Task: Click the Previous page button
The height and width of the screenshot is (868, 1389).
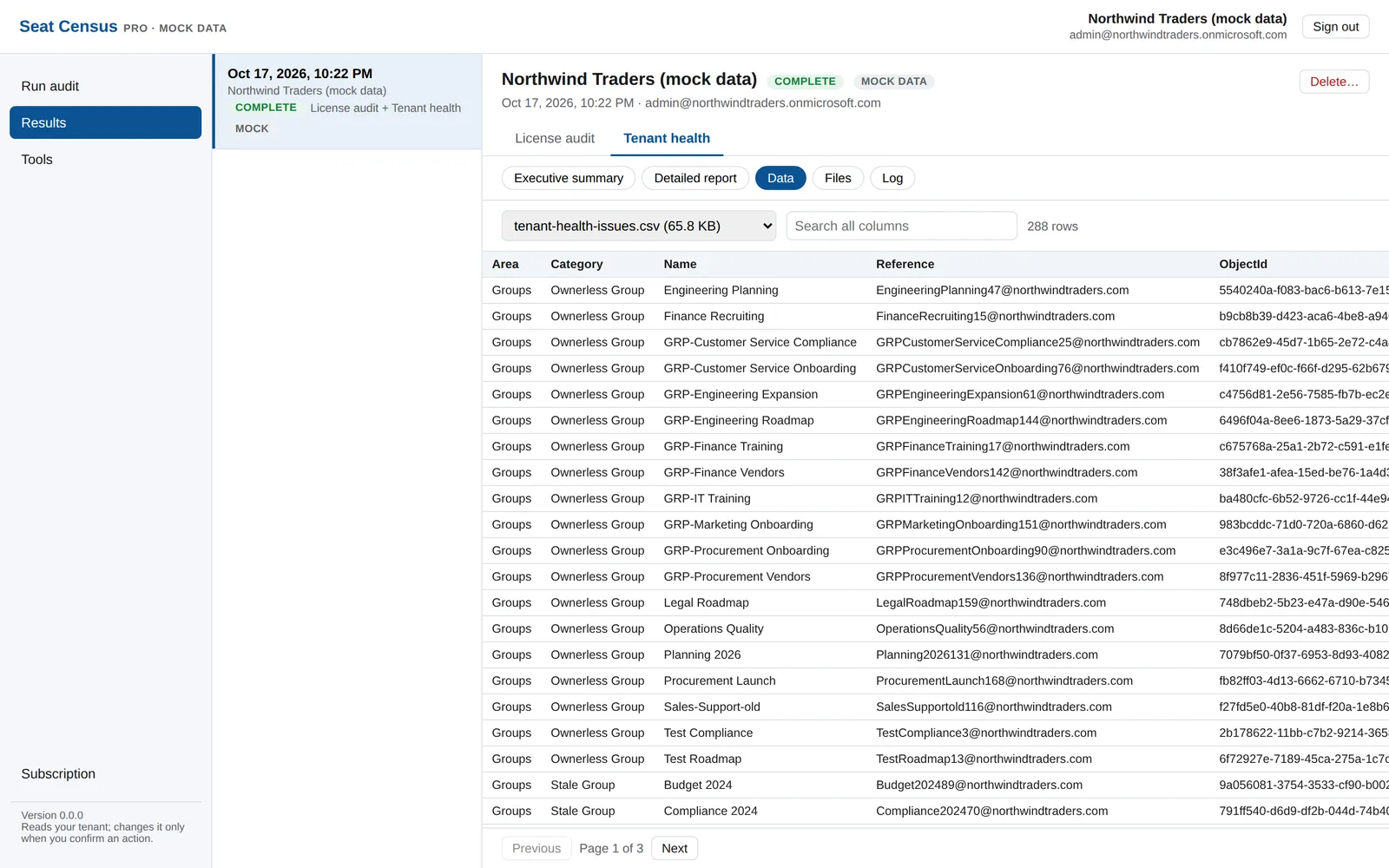Action: [537, 848]
